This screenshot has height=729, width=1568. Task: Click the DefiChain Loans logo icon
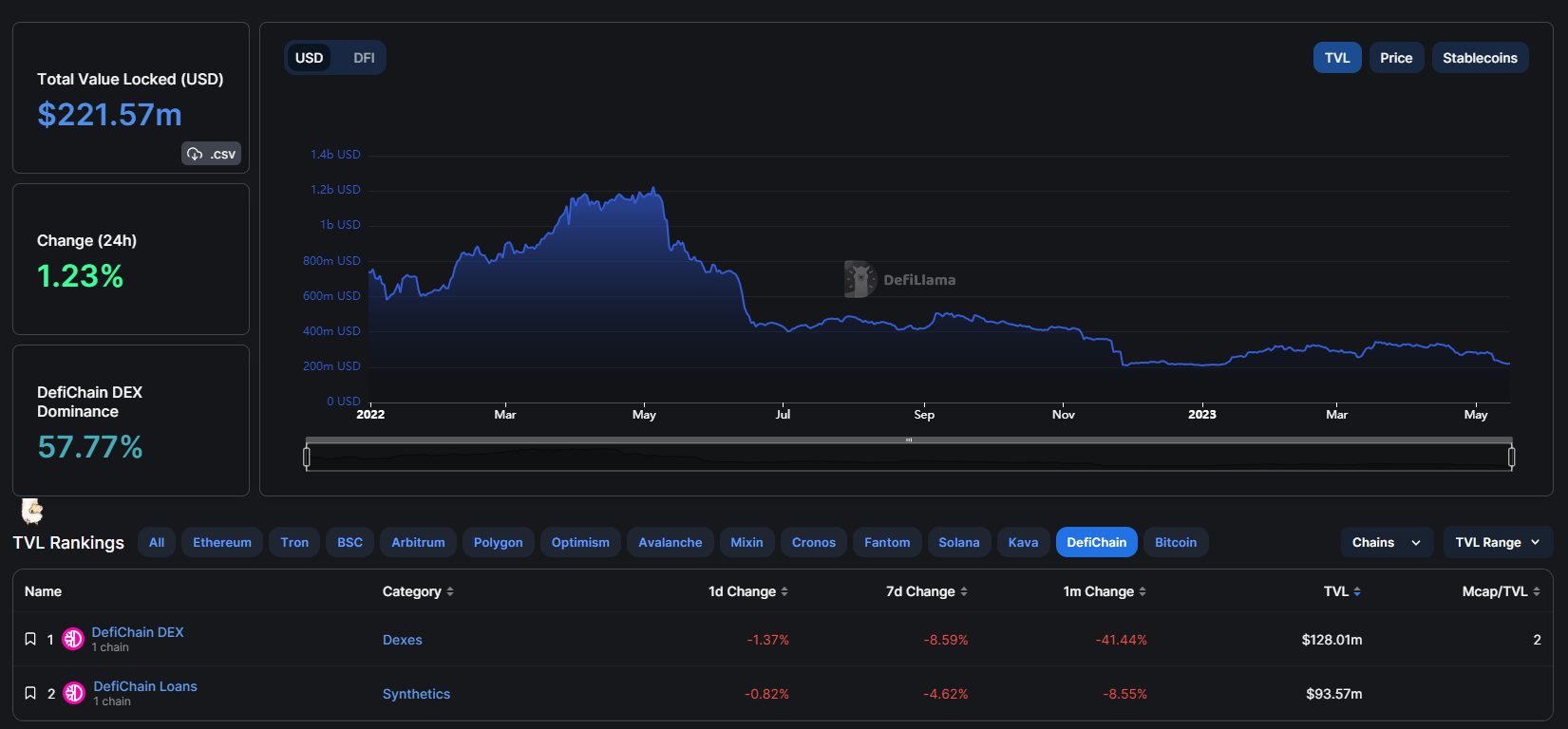coord(74,693)
